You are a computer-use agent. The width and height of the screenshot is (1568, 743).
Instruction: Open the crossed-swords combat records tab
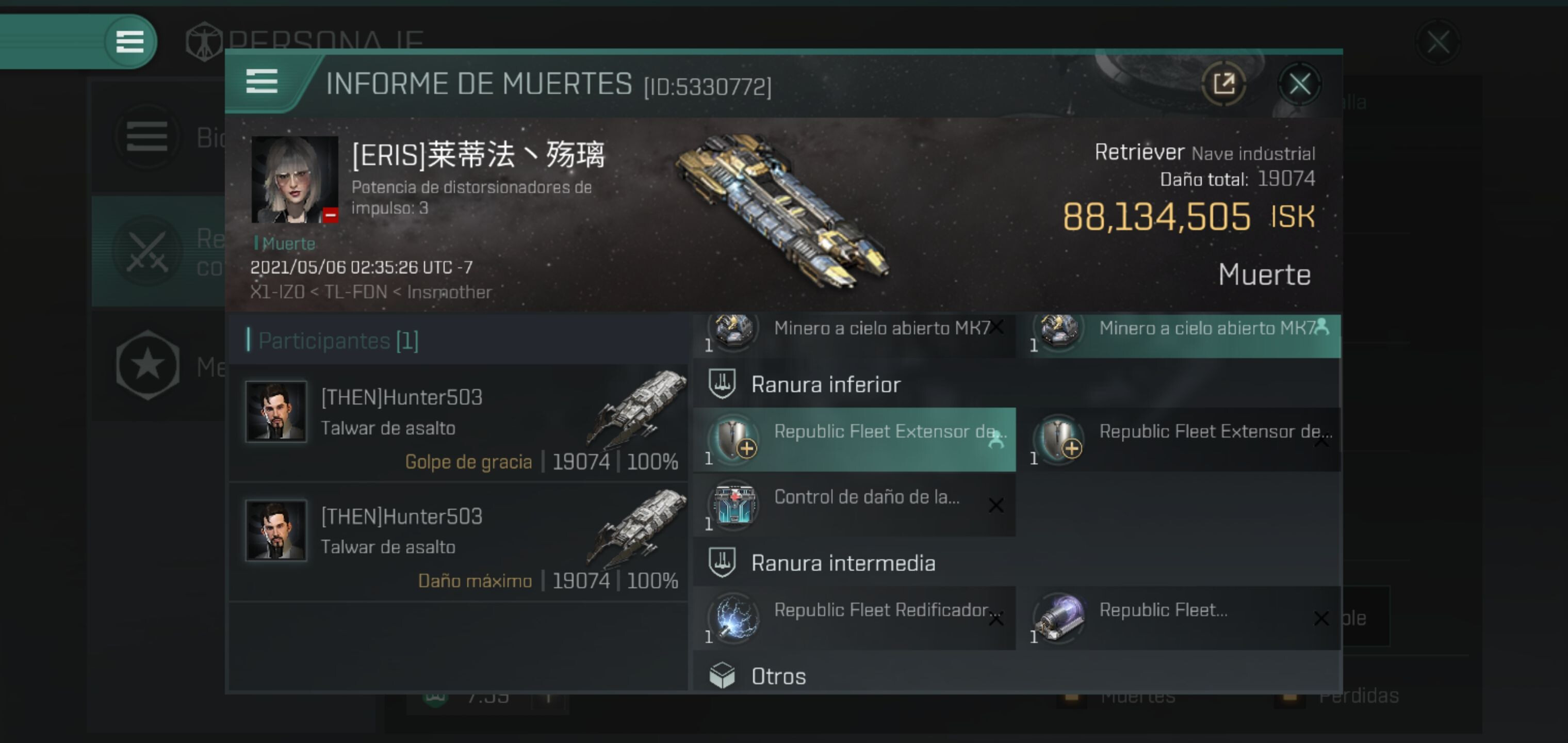[148, 251]
